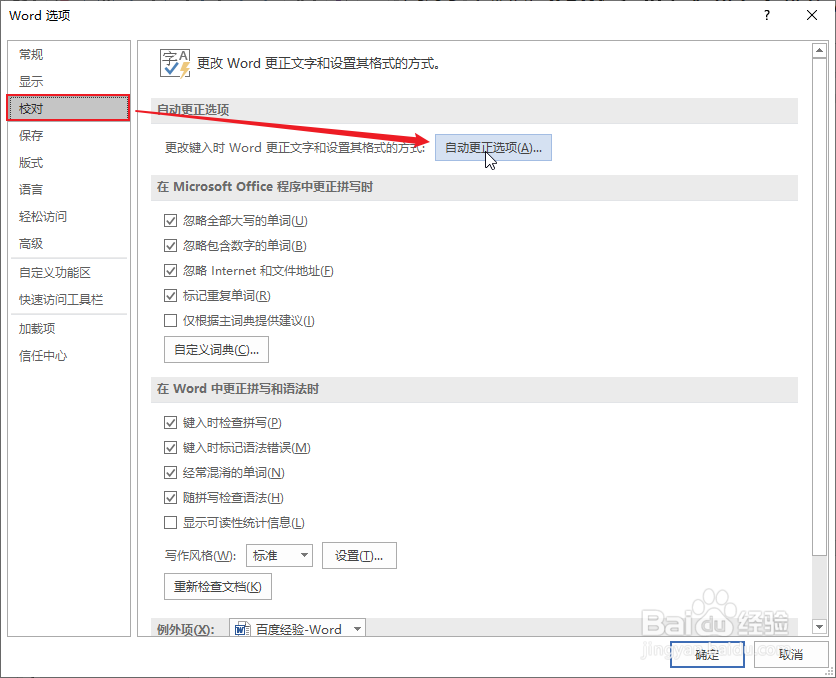Toggle 经常混淆的单词 checkbox
Image resolution: width=836 pixels, height=678 pixels.
point(171,473)
